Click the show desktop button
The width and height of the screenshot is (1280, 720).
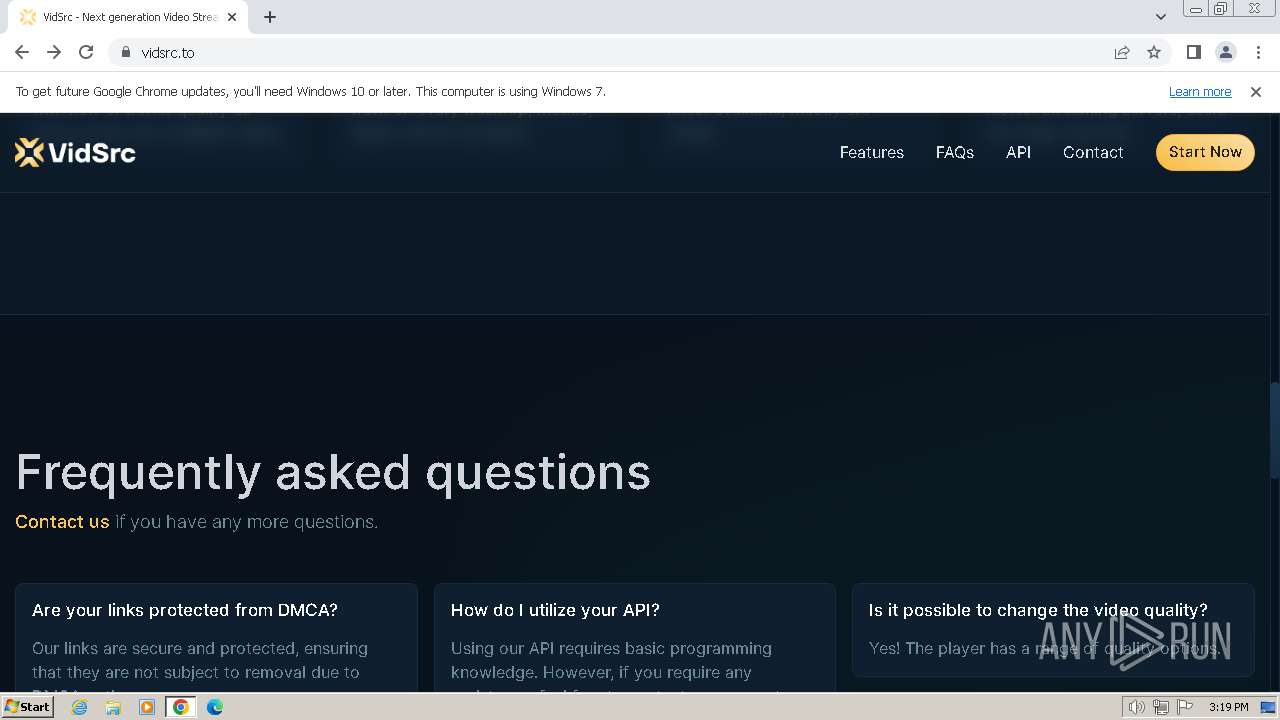[x=1270, y=707]
